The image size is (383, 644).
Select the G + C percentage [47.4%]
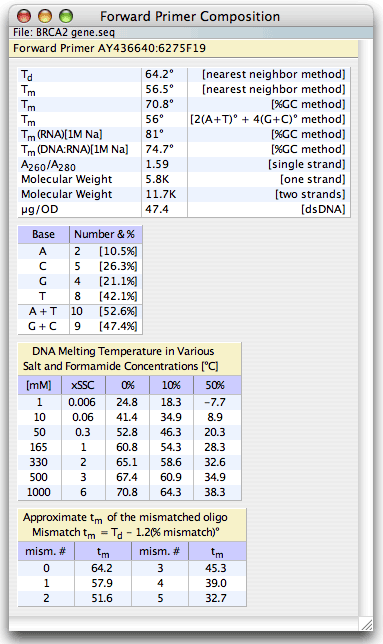pyautogui.click(x=118, y=326)
